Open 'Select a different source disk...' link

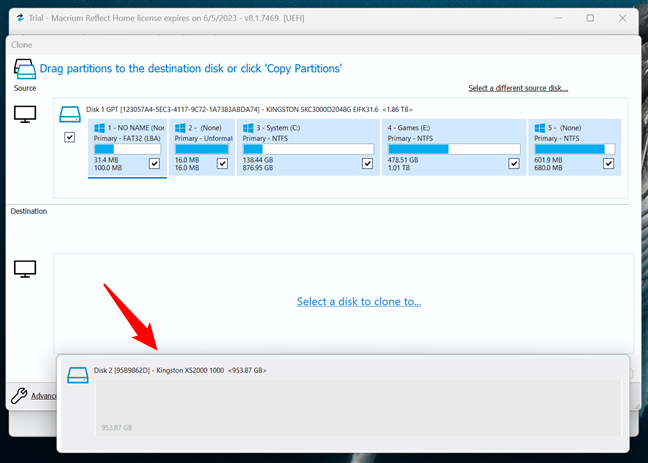point(518,88)
